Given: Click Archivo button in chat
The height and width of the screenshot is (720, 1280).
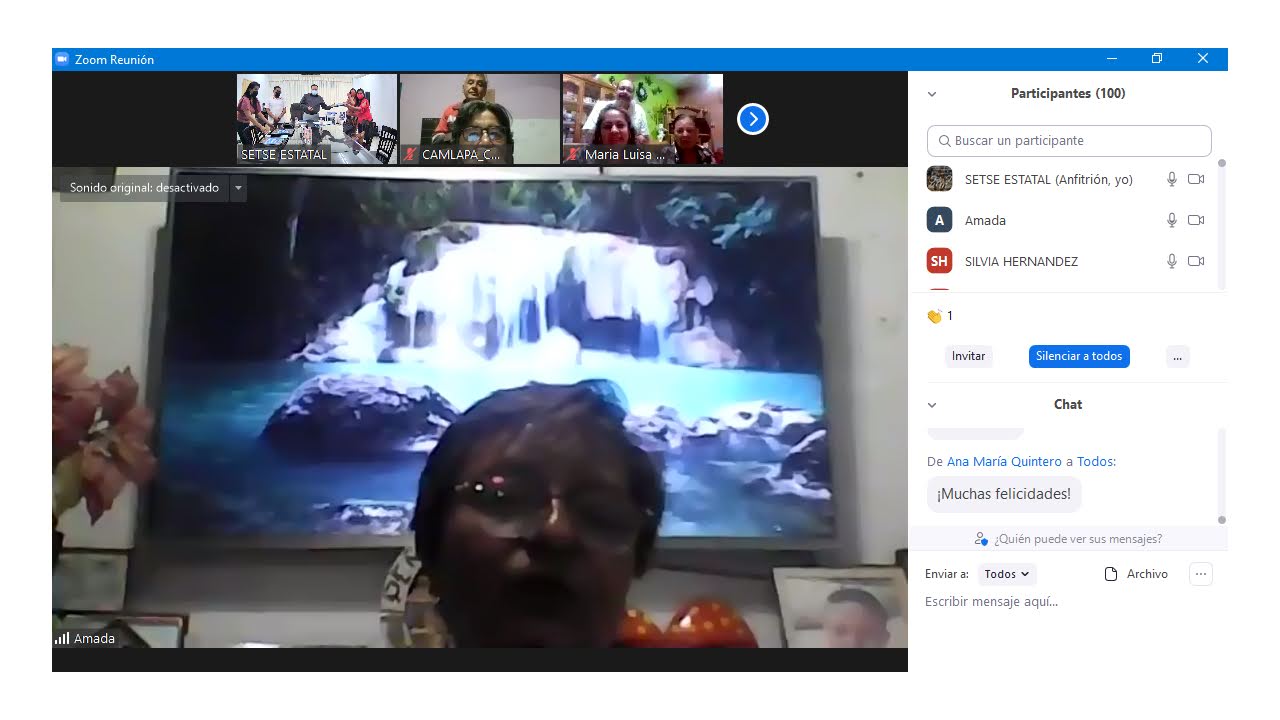Looking at the screenshot, I should click(1136, 574).
